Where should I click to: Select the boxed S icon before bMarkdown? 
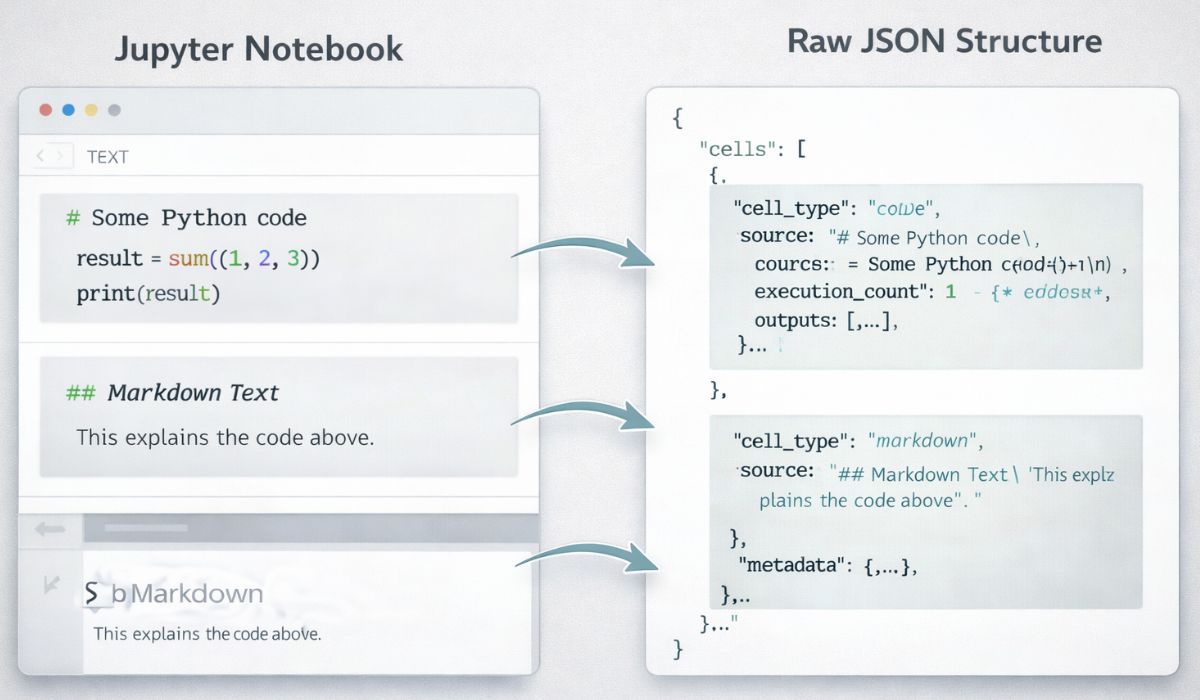tap(93, 594)
